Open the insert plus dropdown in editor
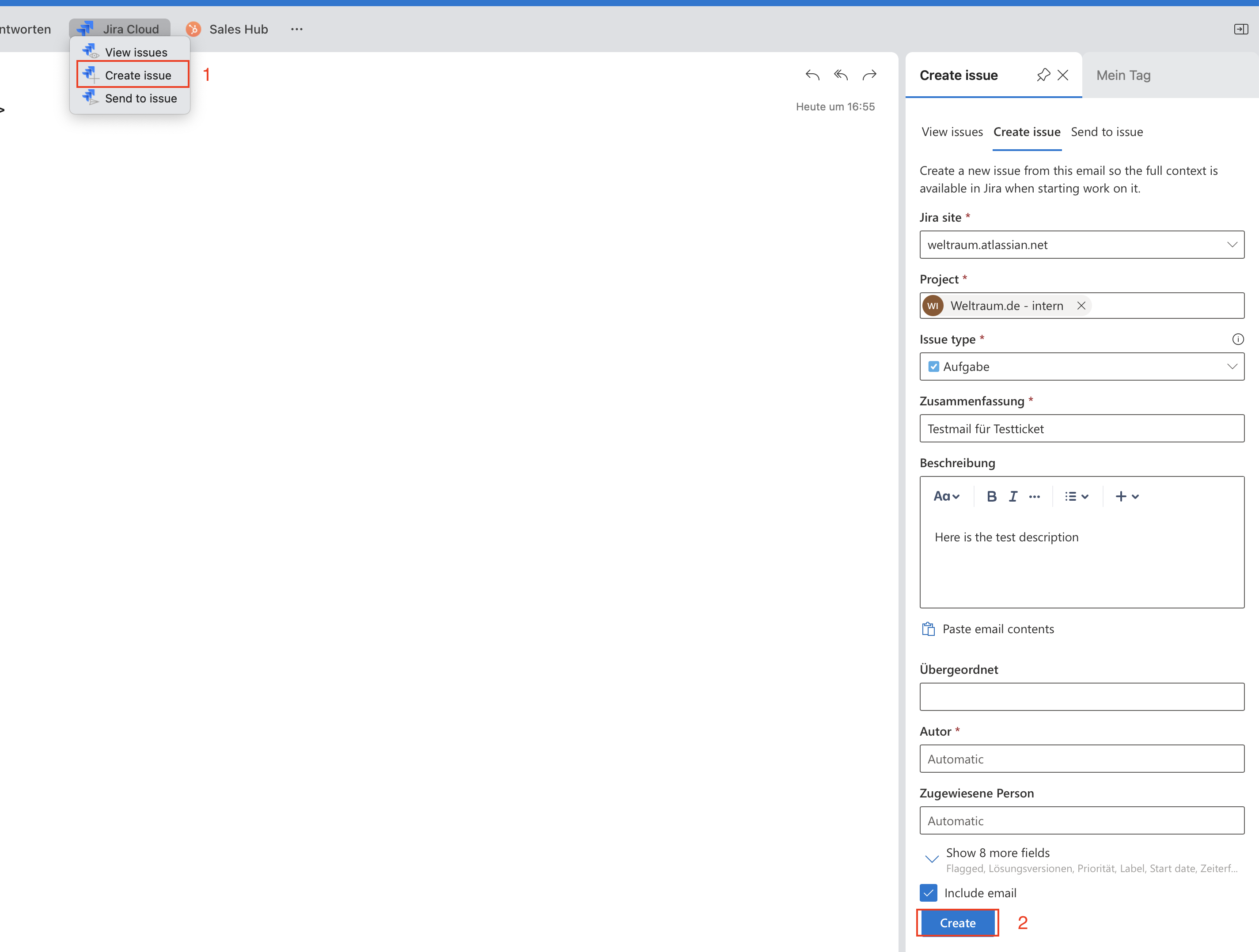The image size is (1259, 952). coord(1127,496)
